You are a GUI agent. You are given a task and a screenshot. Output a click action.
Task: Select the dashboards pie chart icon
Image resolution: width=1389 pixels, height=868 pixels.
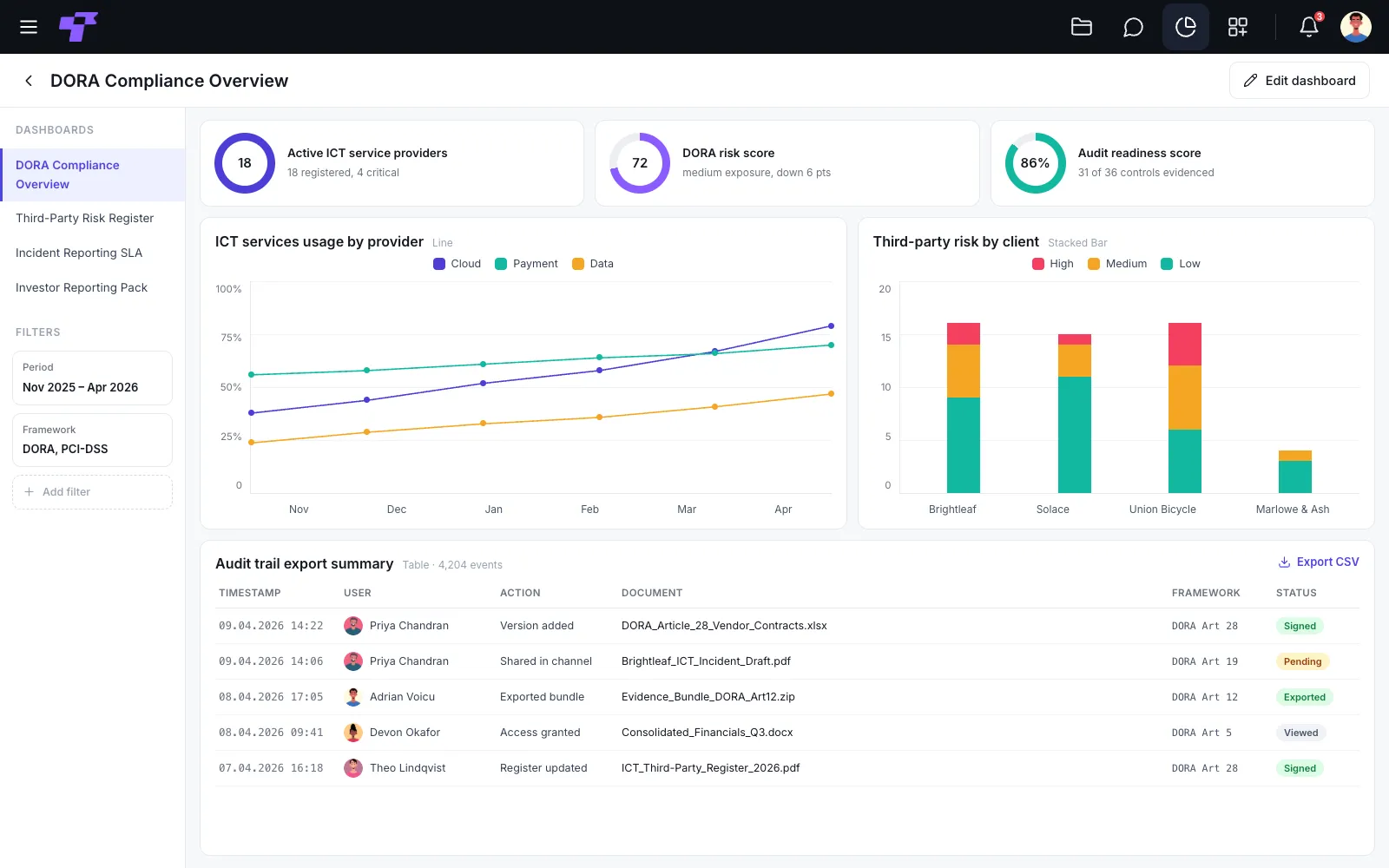(1186, 27)
